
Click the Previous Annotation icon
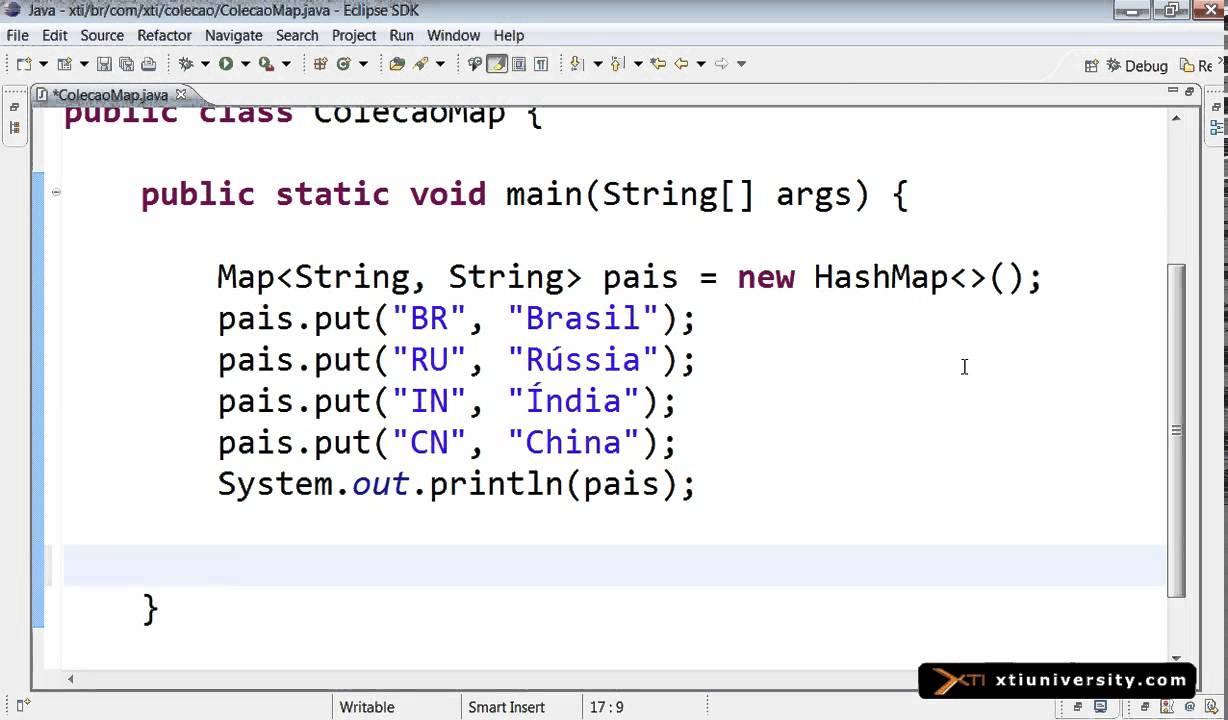pyautogui.click(x=617, y=64)
